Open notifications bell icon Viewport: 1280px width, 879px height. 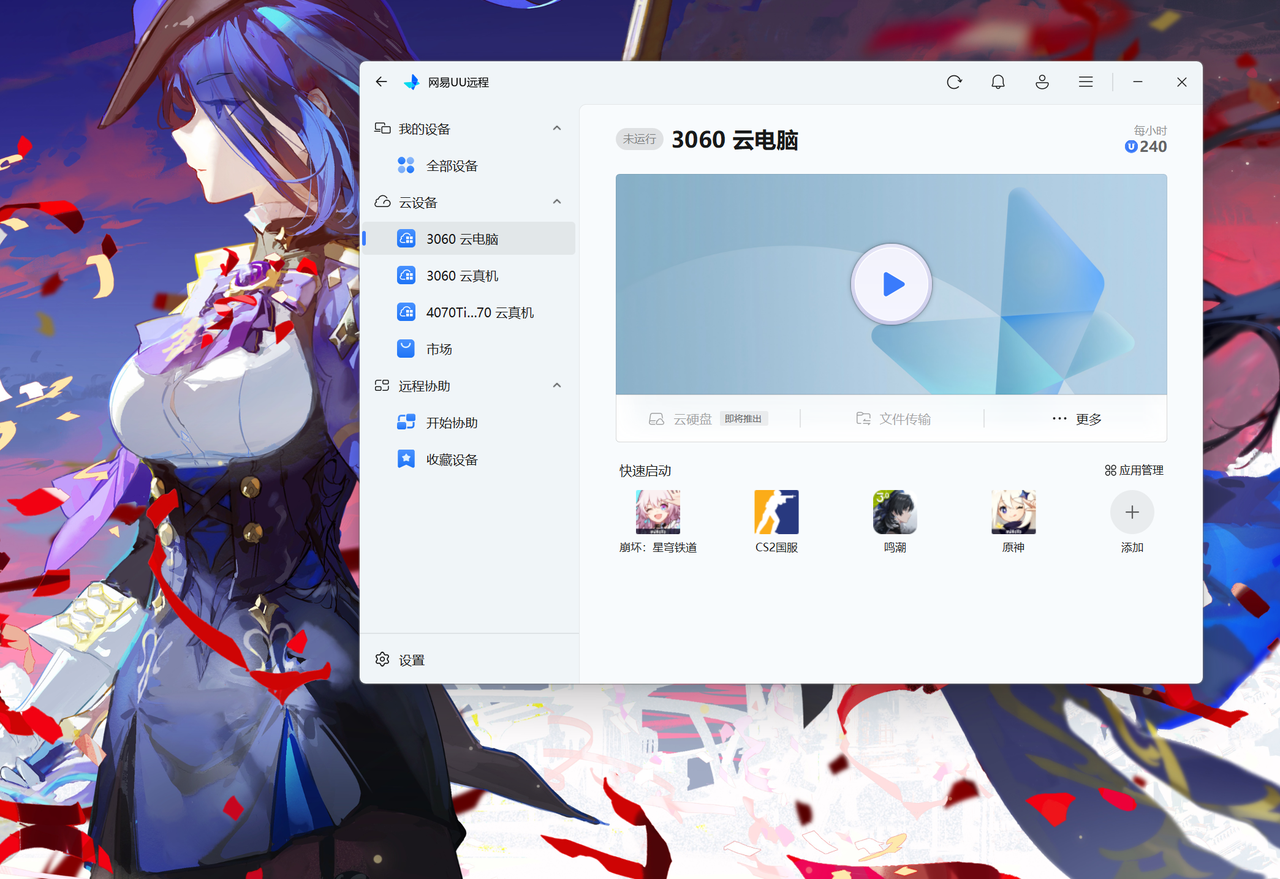point(998,82)
